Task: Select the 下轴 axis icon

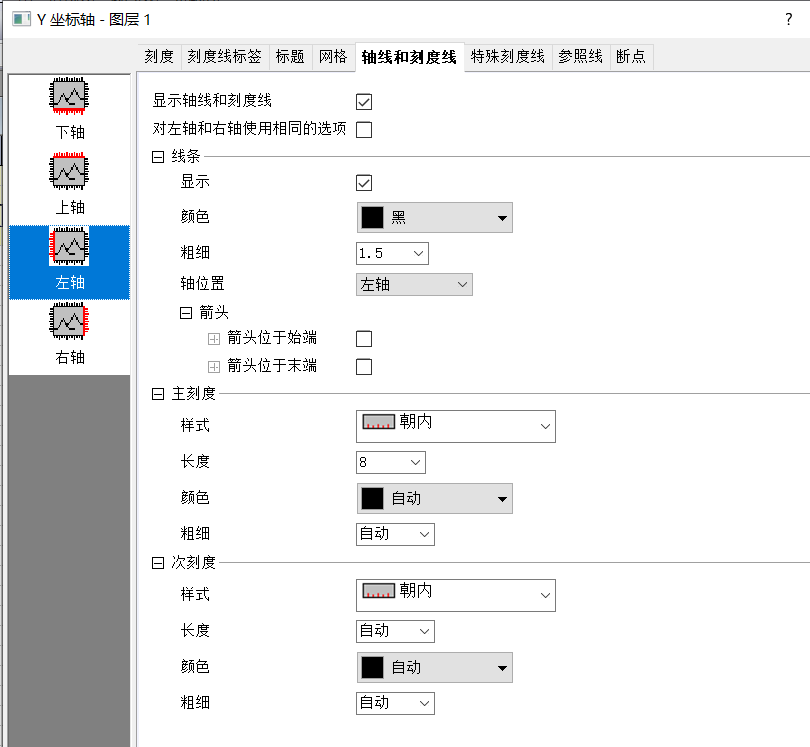Action: (x=67, y=97)
